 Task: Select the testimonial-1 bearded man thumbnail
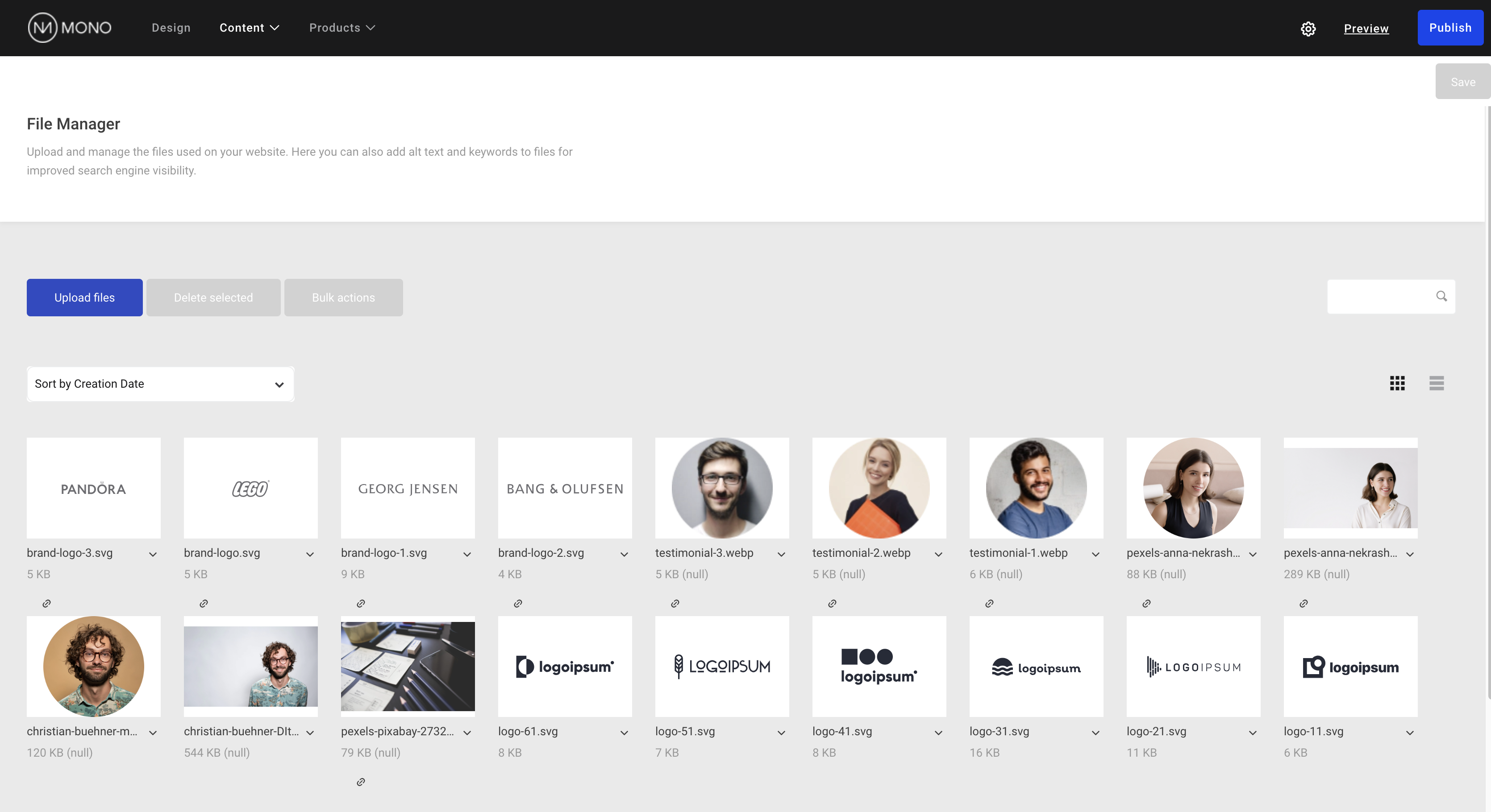pyautogui.click(x=1036, y=488)
